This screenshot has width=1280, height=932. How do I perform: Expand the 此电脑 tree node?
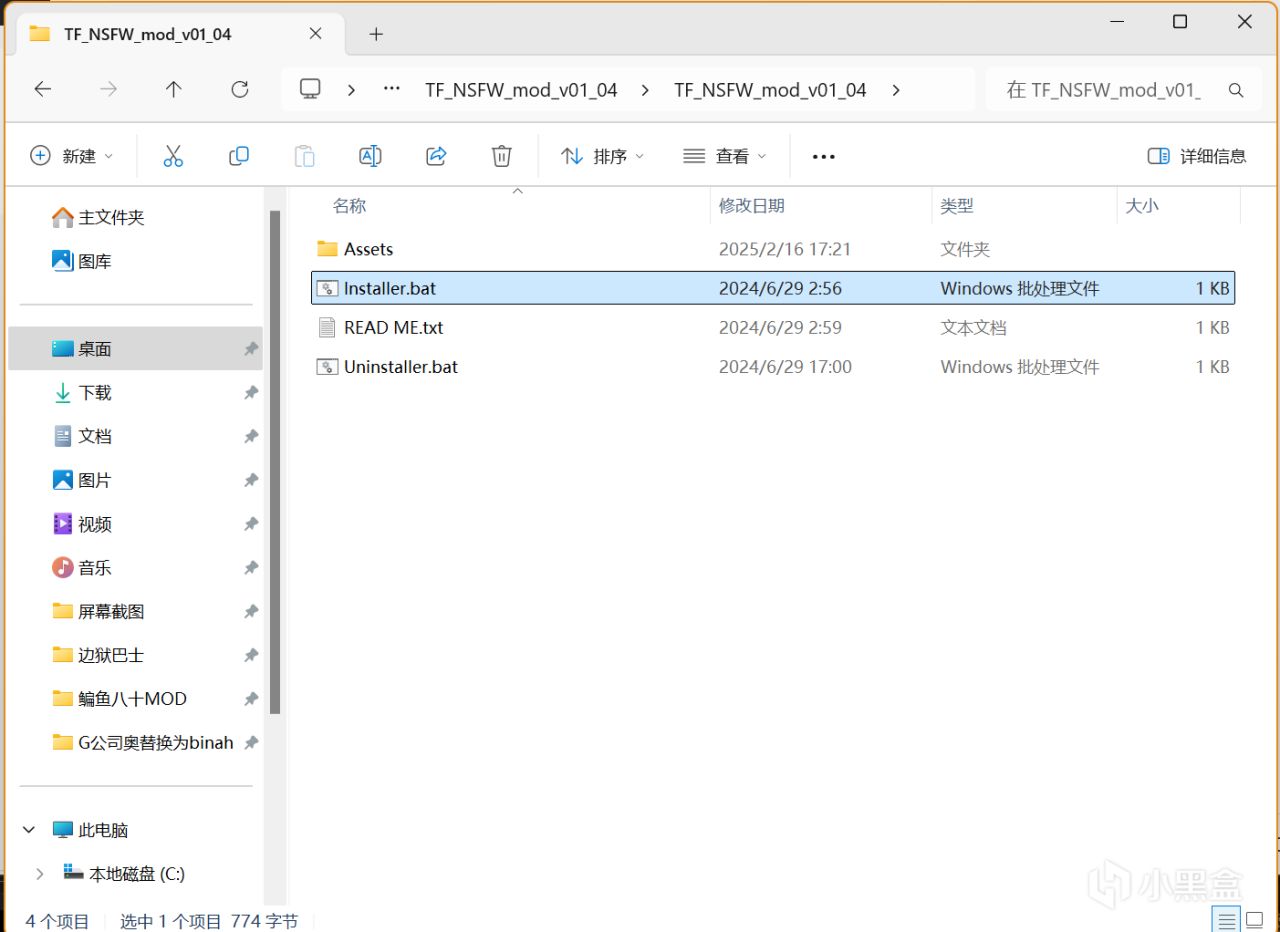coord(30,830)
